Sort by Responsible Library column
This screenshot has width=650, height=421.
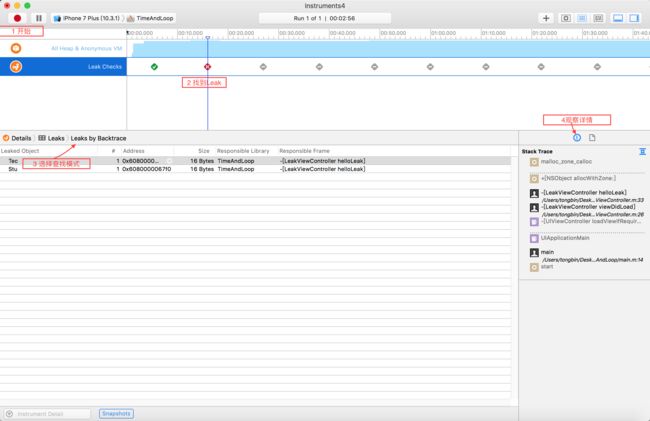(x=243, y=151)
